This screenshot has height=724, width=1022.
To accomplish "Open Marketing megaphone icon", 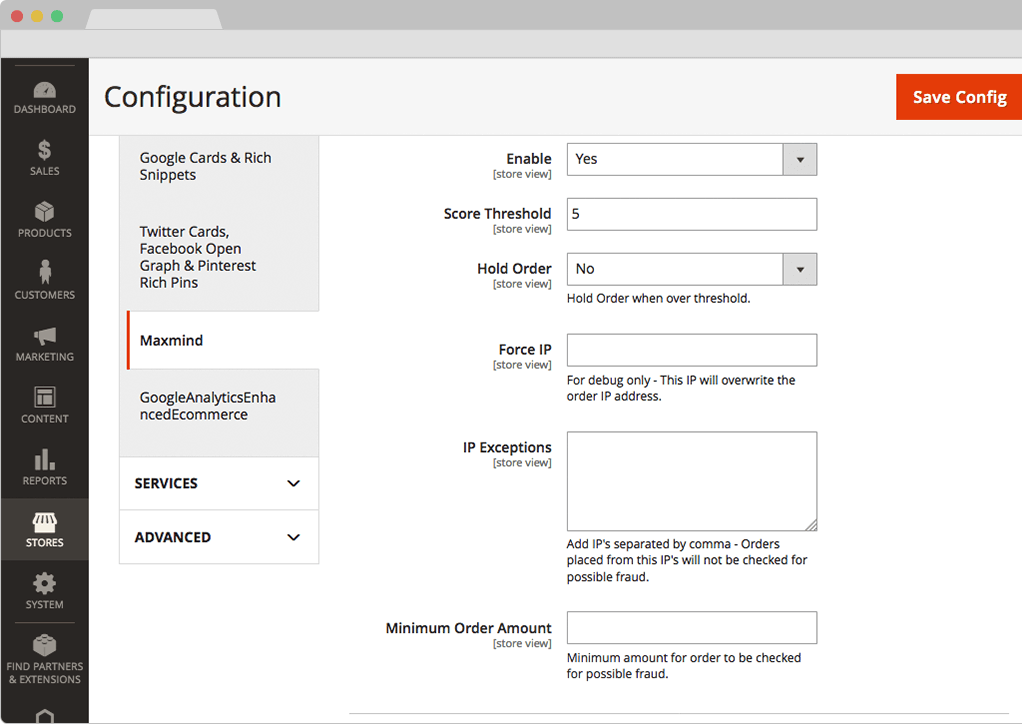I will point(44,336).
